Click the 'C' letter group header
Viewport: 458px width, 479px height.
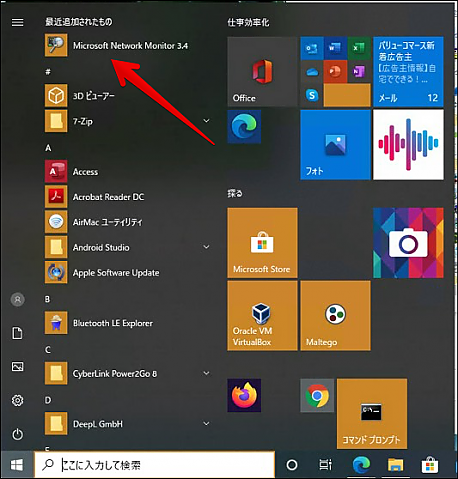pyautogui.click(x=48, y=349)
